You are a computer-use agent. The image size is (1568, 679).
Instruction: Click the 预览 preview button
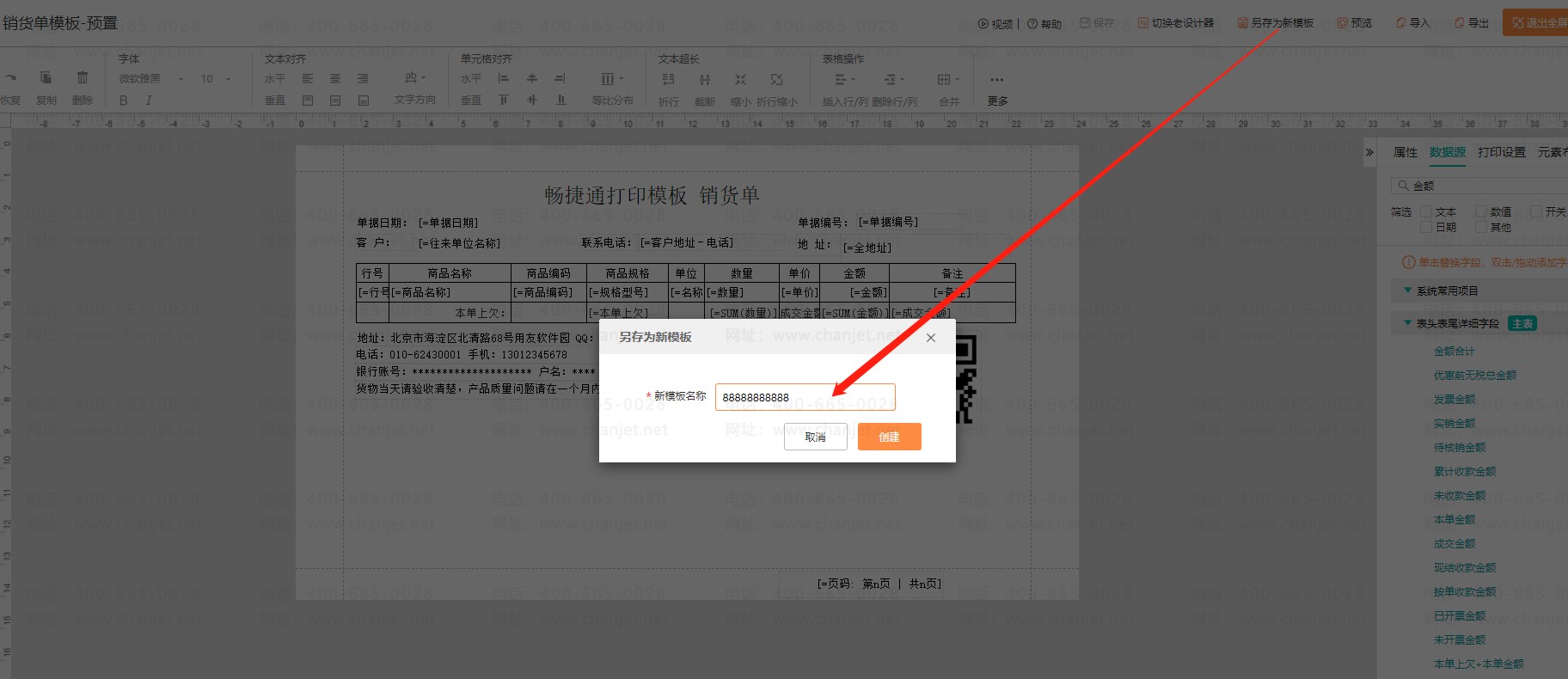tap(1355, 23)
